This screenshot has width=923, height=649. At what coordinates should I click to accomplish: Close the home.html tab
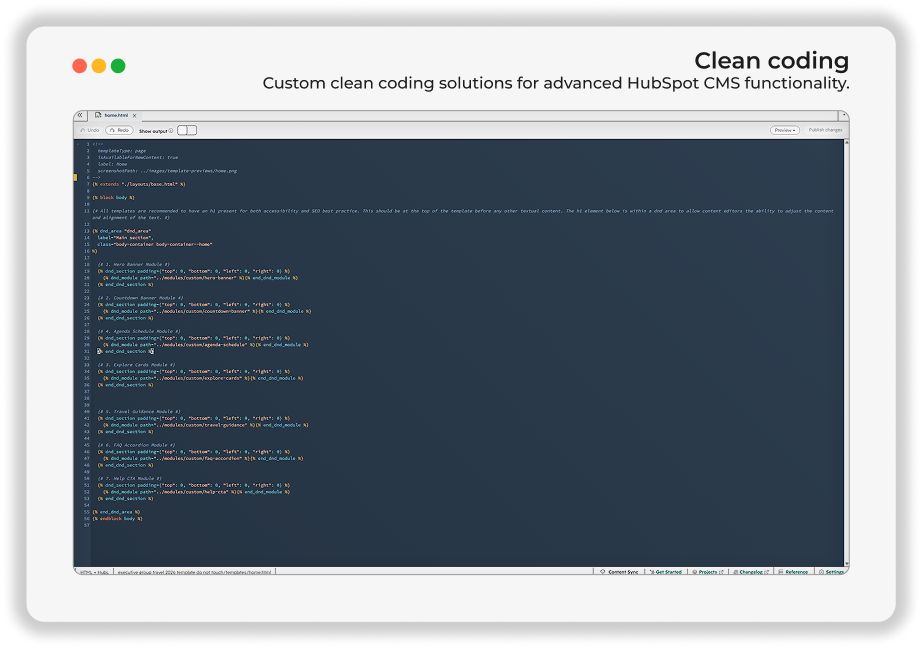pyautogui.click(x=134, y=116)
